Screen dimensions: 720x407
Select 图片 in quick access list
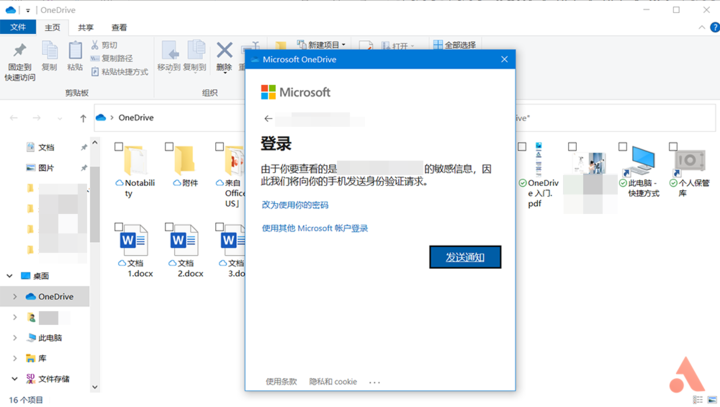point(46,168)
